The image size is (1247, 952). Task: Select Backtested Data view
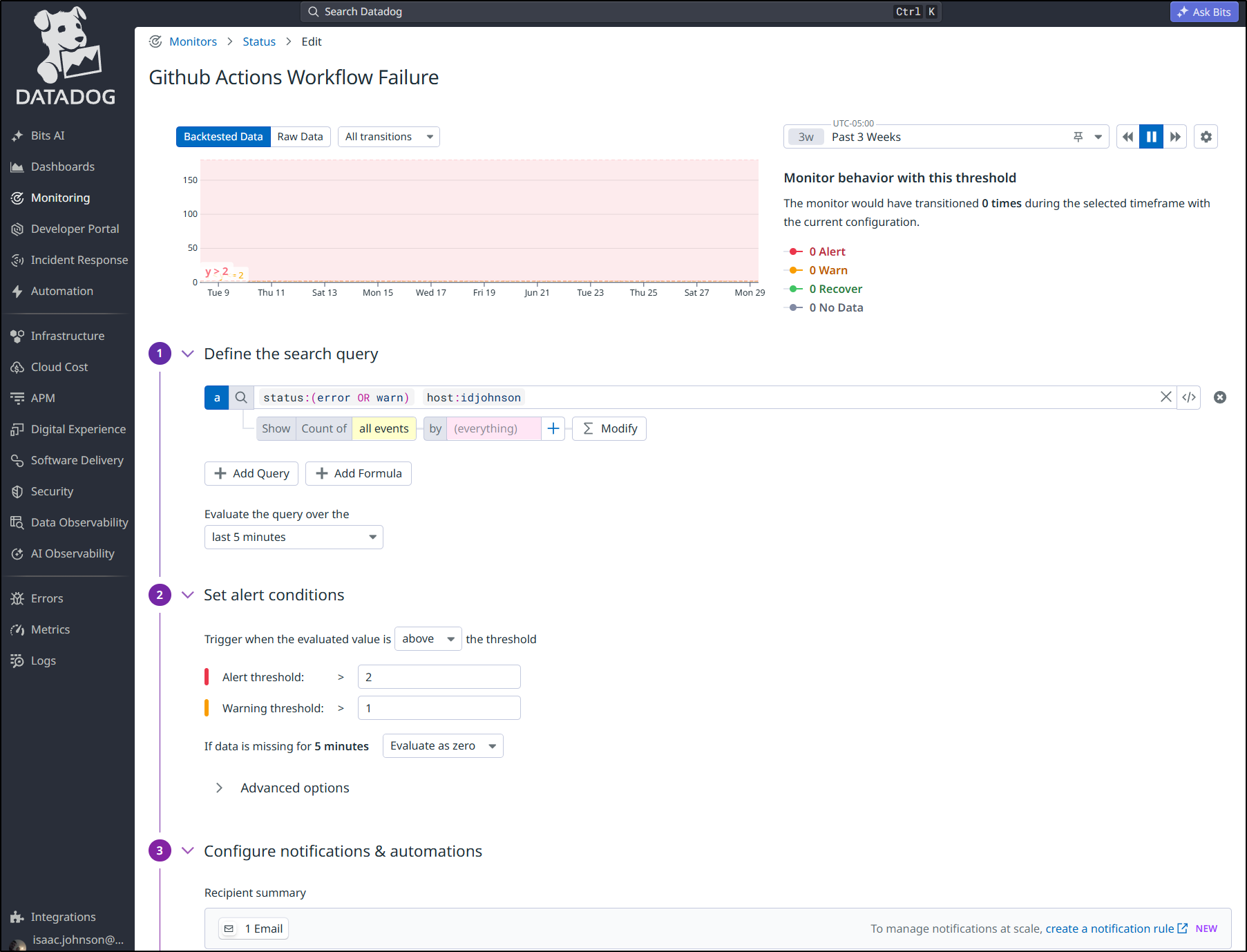[223, 137]
